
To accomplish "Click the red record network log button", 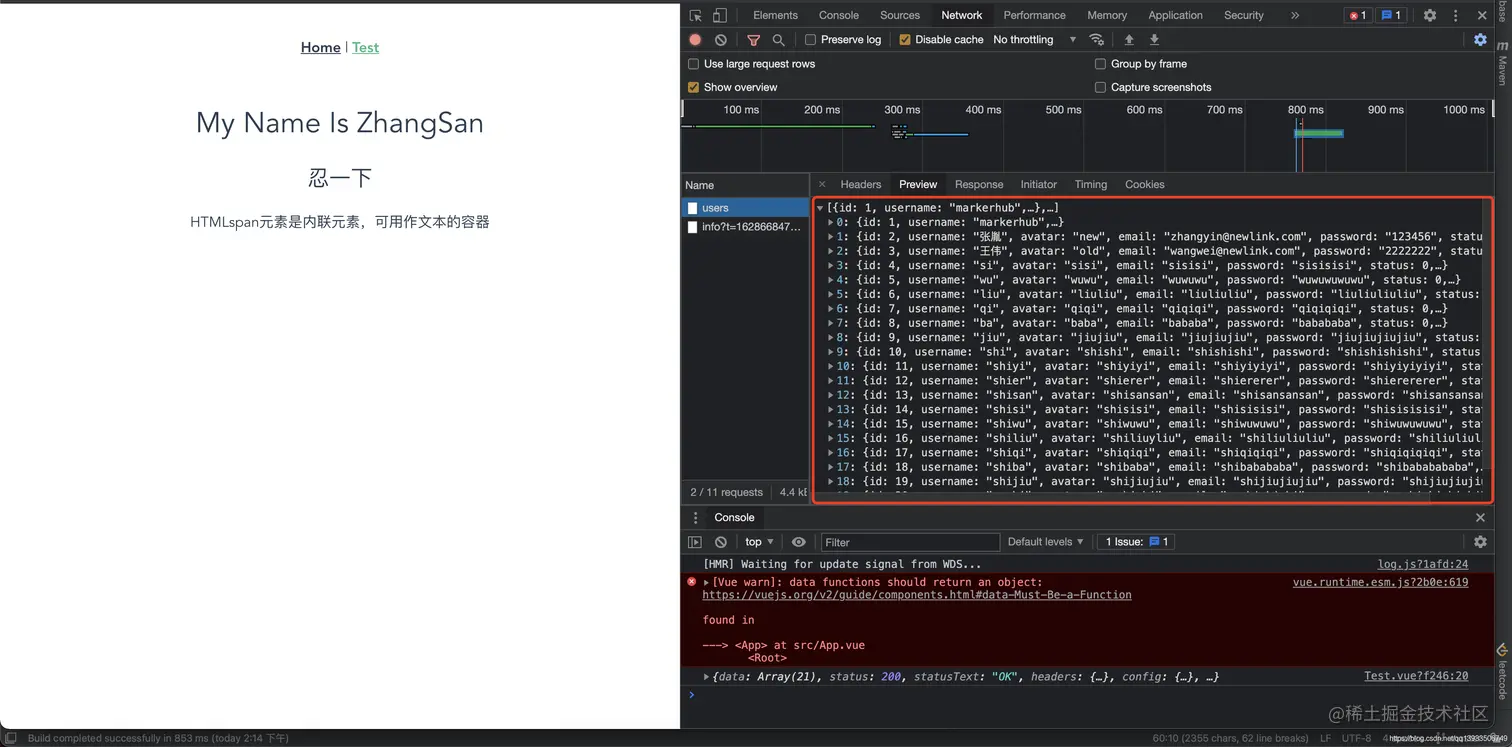I will tap(696, 40).
